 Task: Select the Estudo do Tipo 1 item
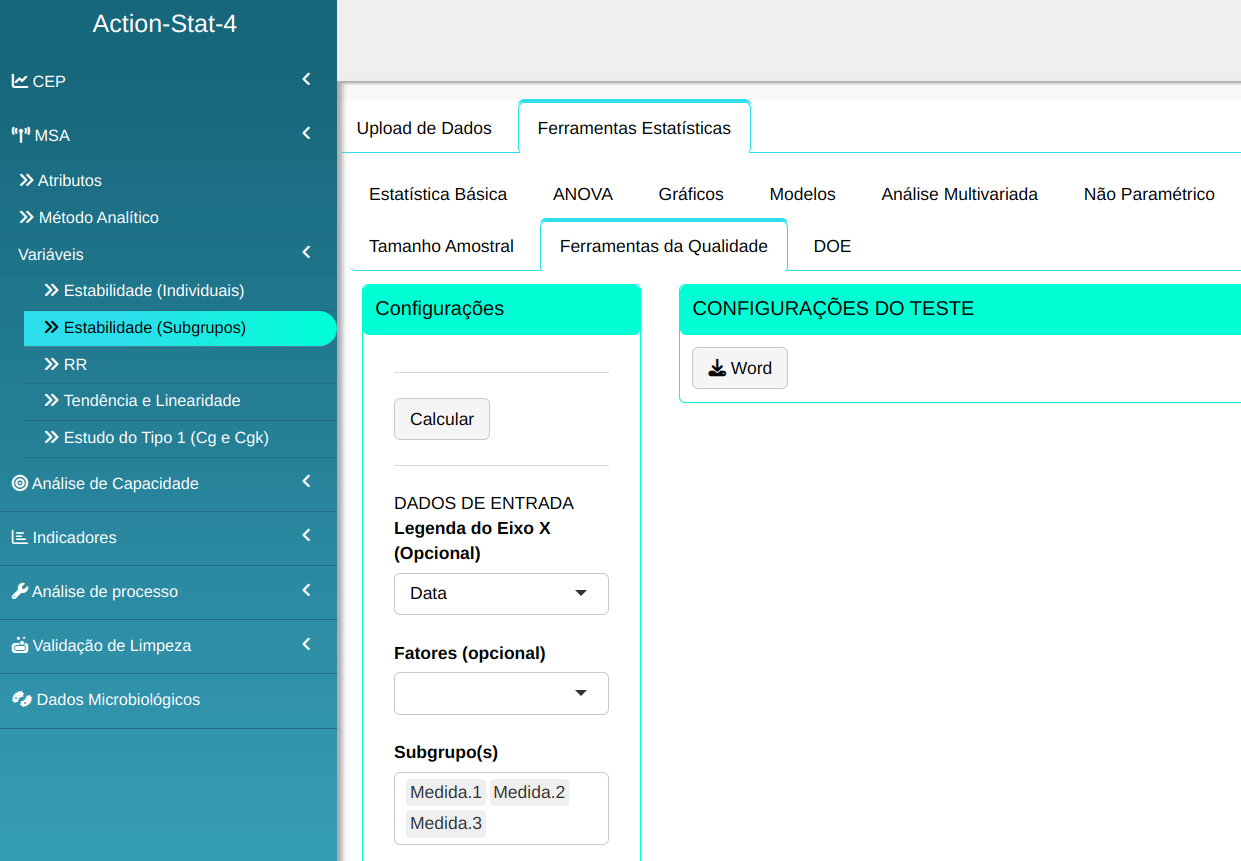pos(165,437)
